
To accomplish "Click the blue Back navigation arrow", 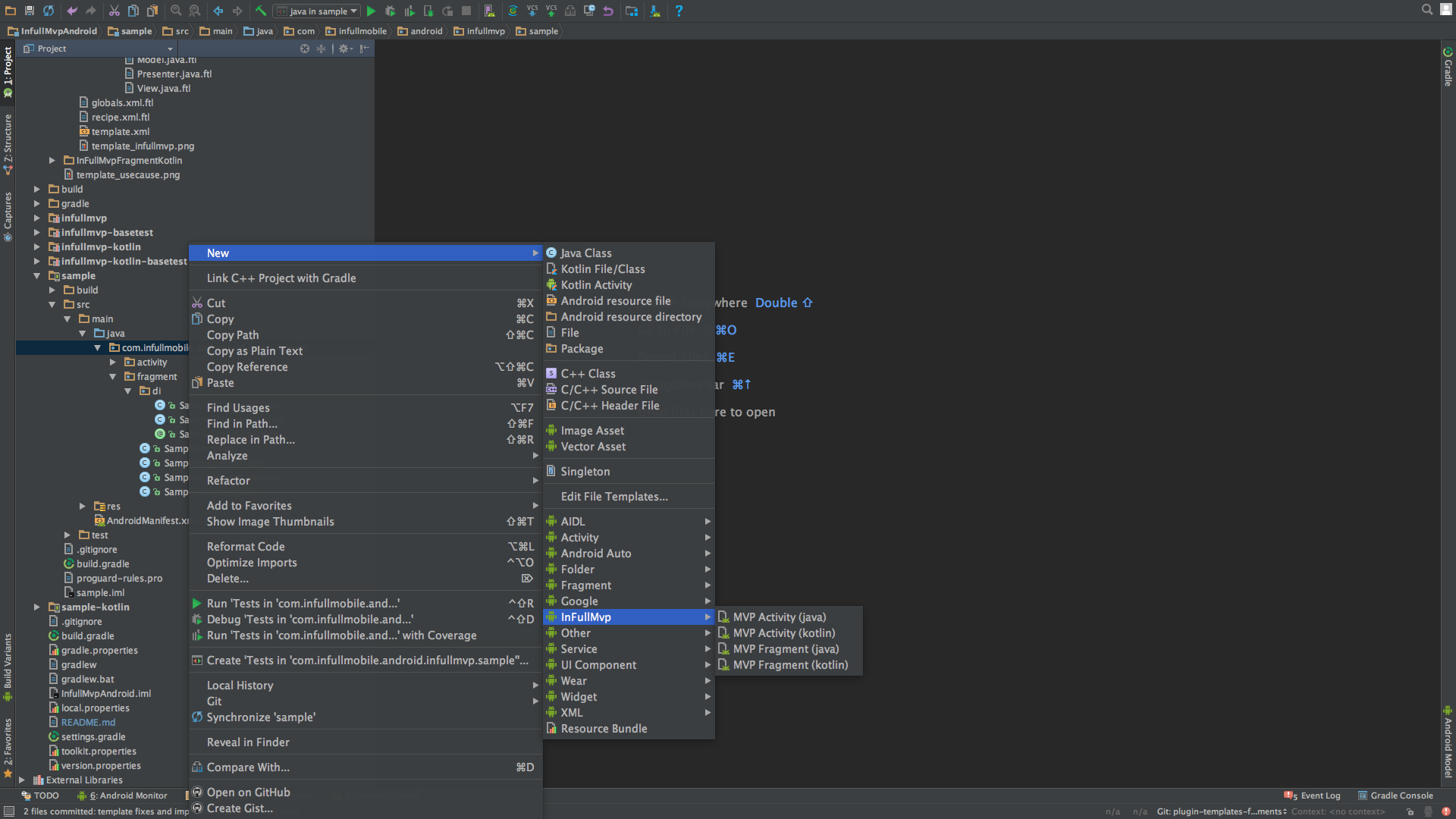I will tap(218, 11).
